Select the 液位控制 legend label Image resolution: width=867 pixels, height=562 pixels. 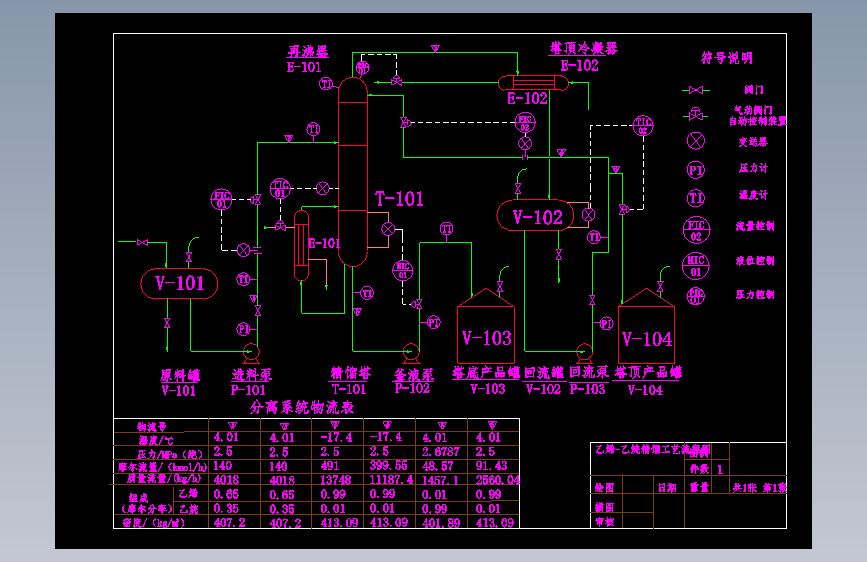click(755, 261)
